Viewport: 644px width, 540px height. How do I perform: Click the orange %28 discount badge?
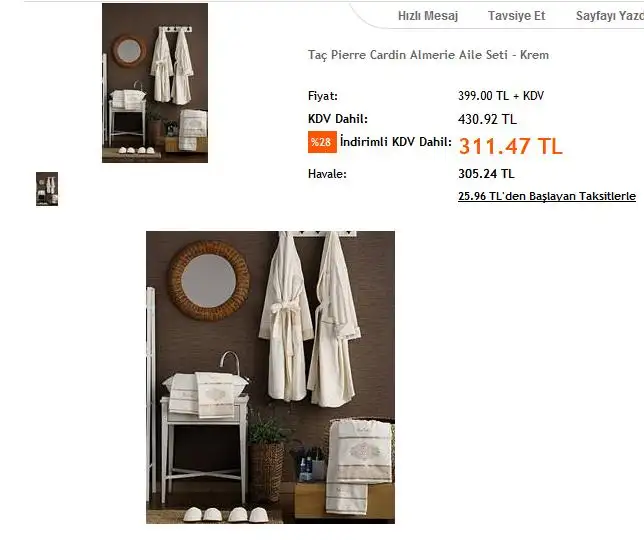pos(322,142)
